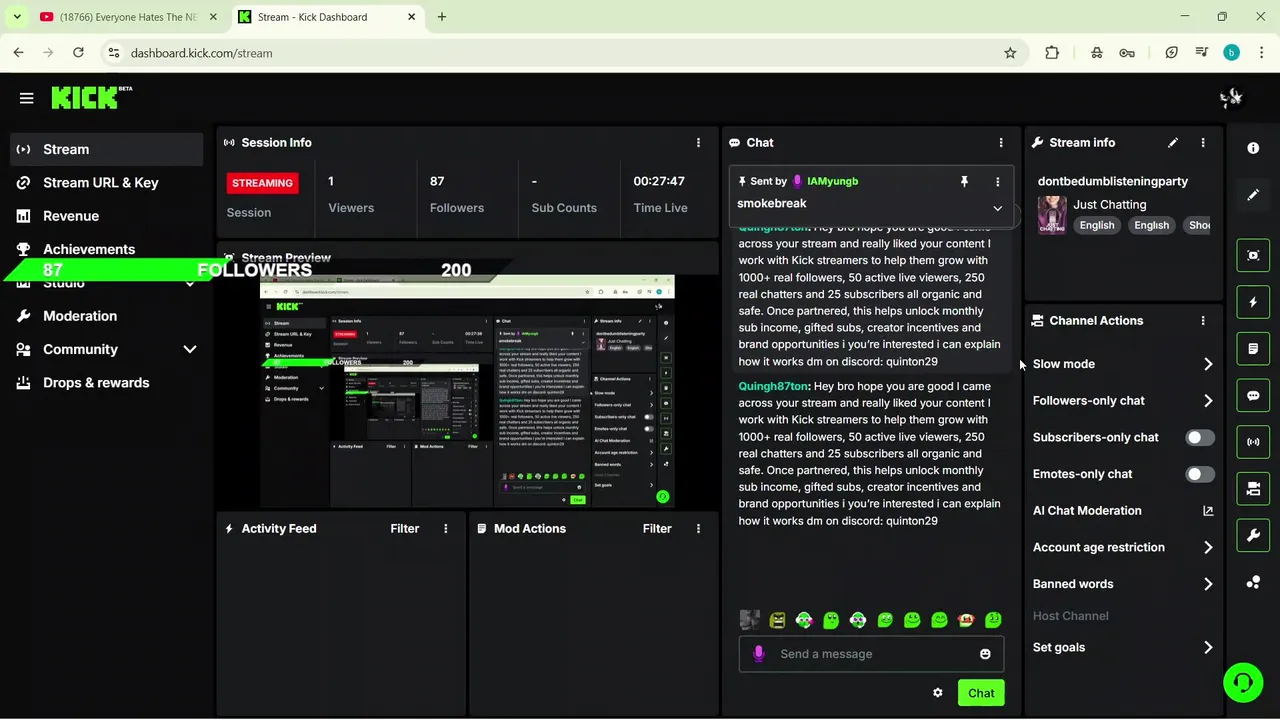The width and height of the screenshot is (1280, 720).
Task: Toggle Subscribers-only chat switch
Action: click(1200, 437)
